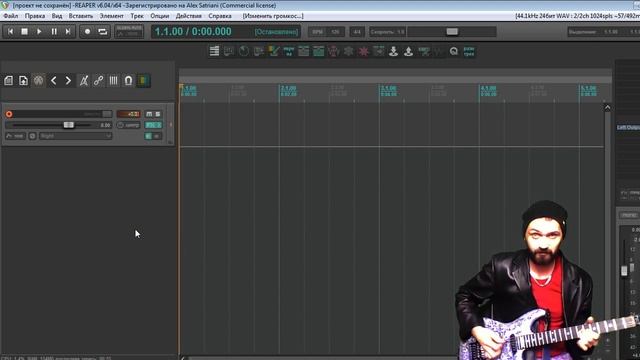Screen dimensions: 640x360
Task: Toggle item grouping chain-link icon
Action: [98, 81]
